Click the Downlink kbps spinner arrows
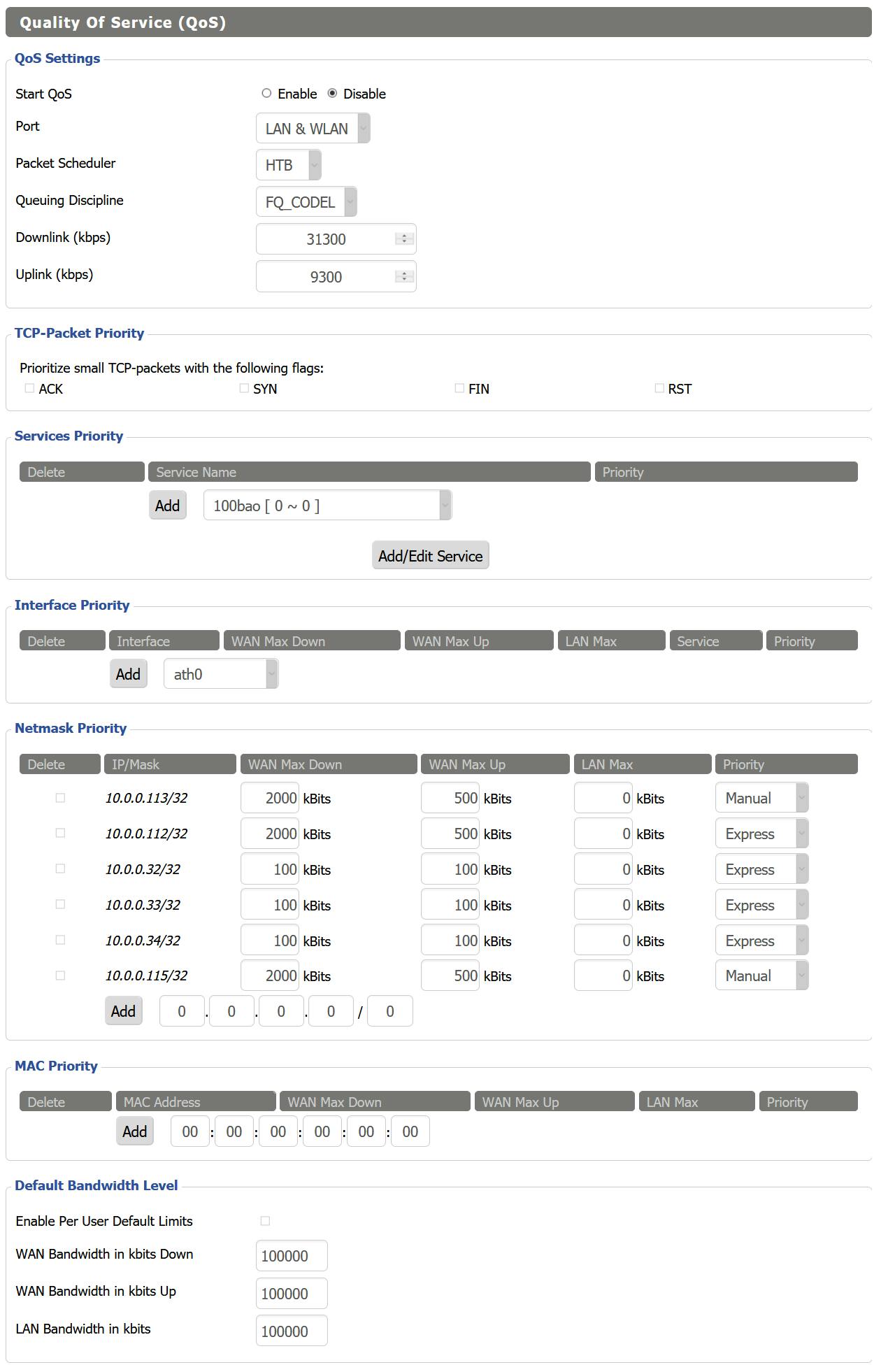Screen dimensions: 881x1372 click(404, 239)
